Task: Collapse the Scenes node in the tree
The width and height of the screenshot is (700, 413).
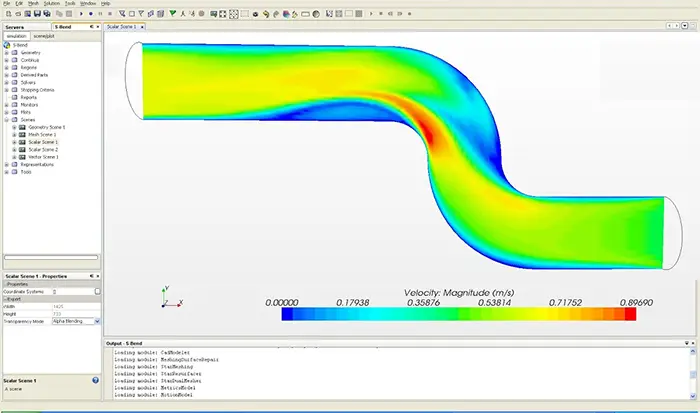Action: pos(6,119)
